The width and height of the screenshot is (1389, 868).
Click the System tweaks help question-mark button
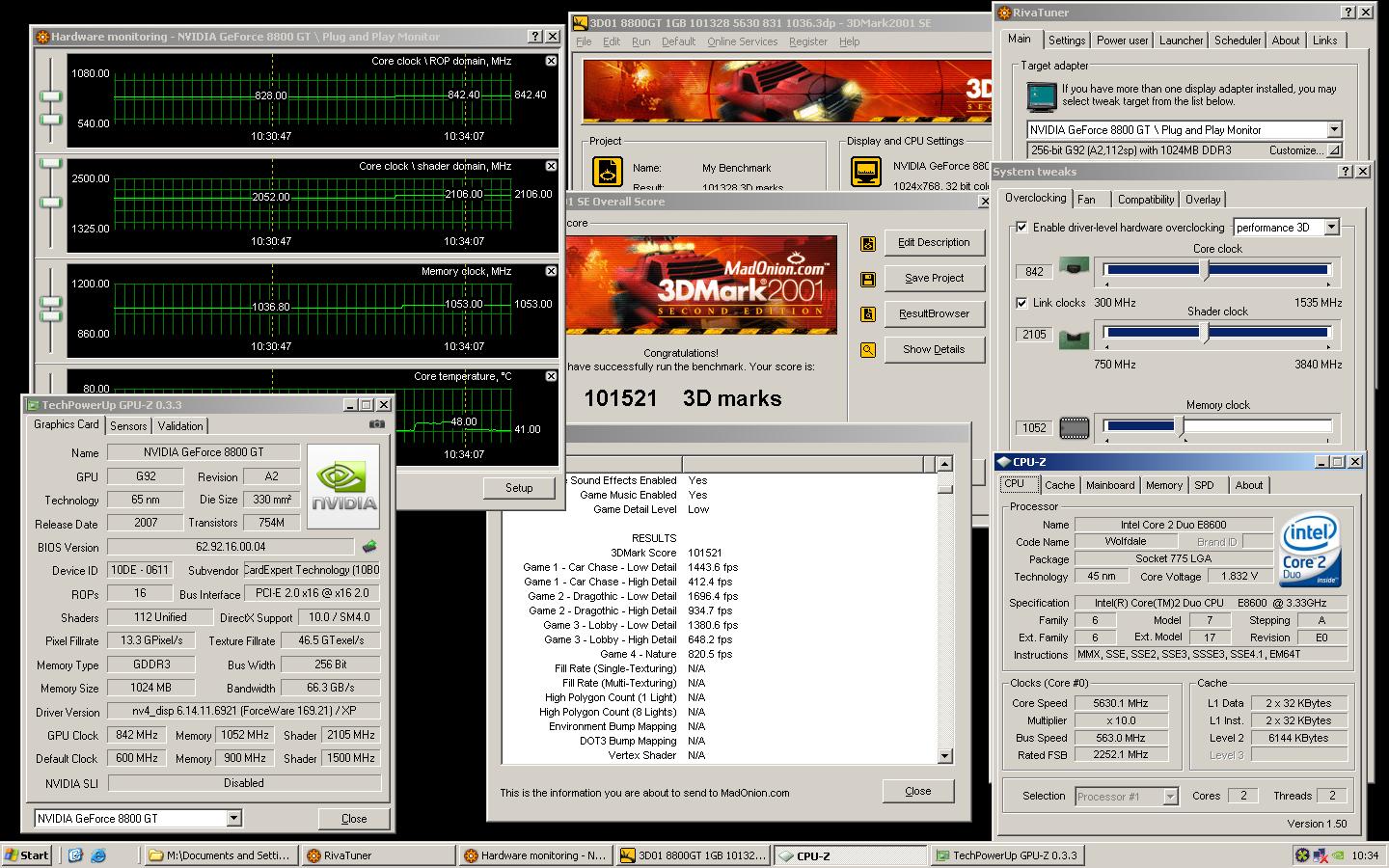click(x=1346, y=171)
